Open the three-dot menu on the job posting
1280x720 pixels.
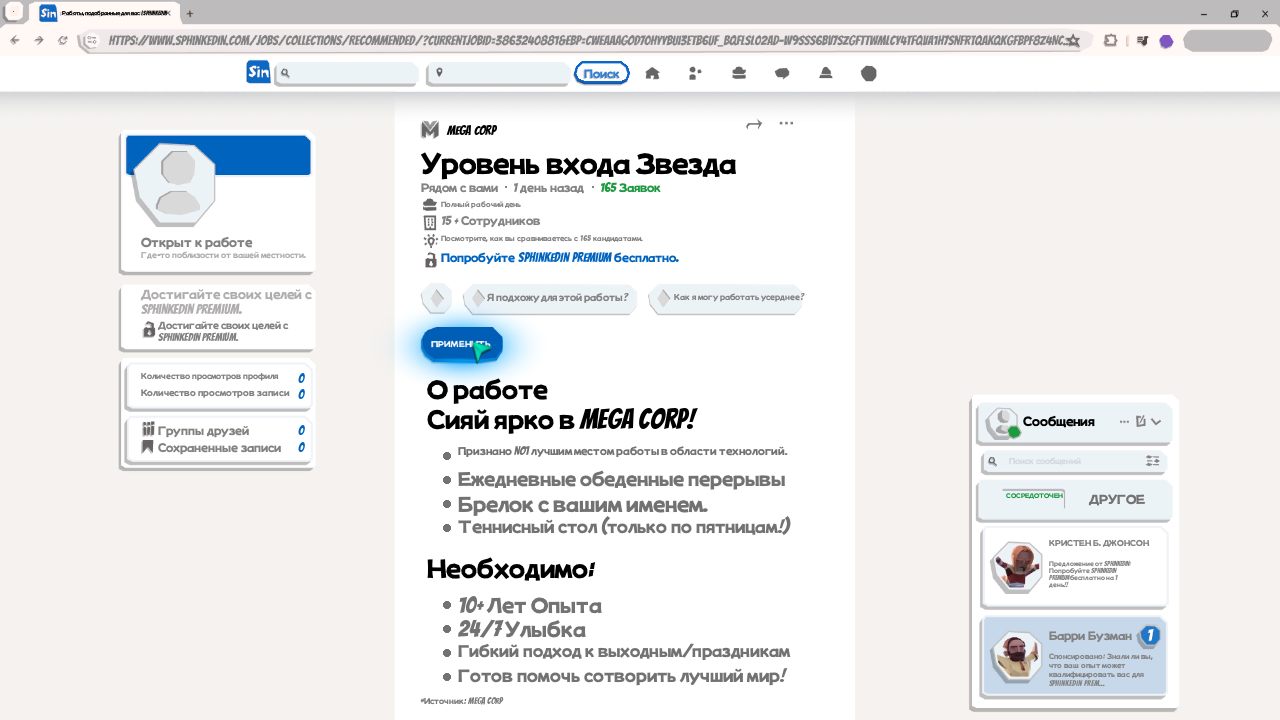click(786, 124)
